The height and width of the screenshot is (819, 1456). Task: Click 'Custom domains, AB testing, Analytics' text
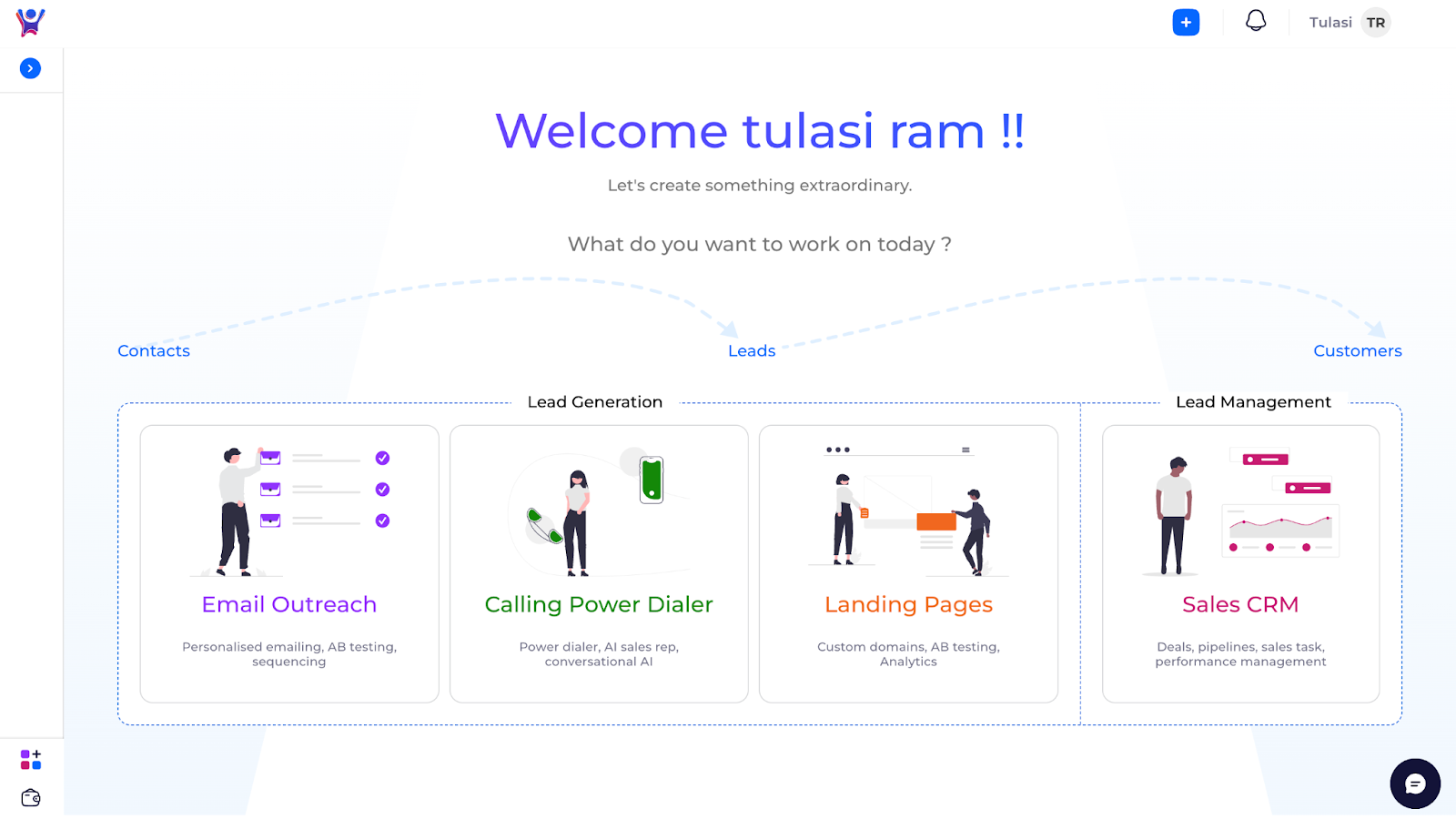pos(908,654)
